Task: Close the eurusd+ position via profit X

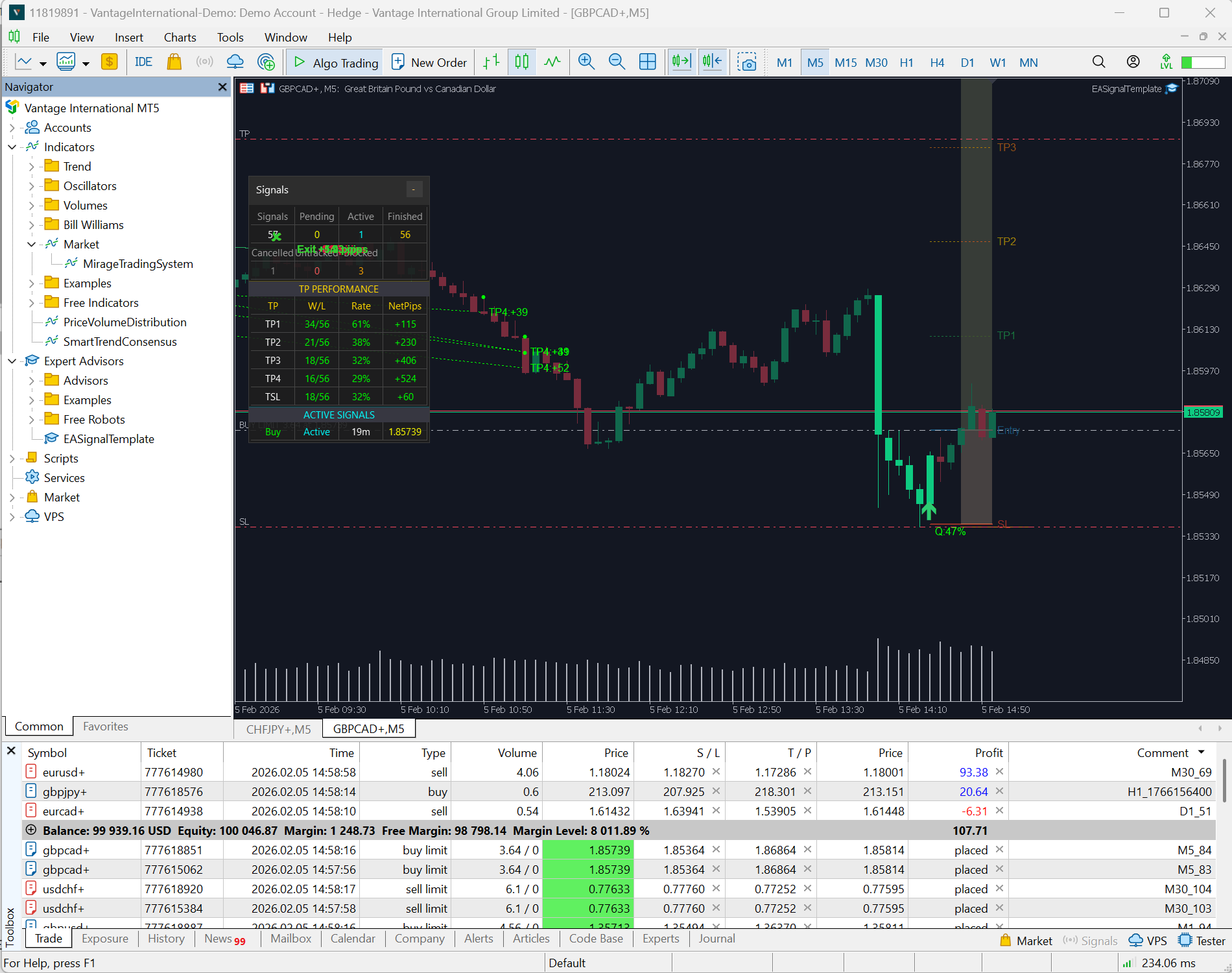Action: pos(999,772)
